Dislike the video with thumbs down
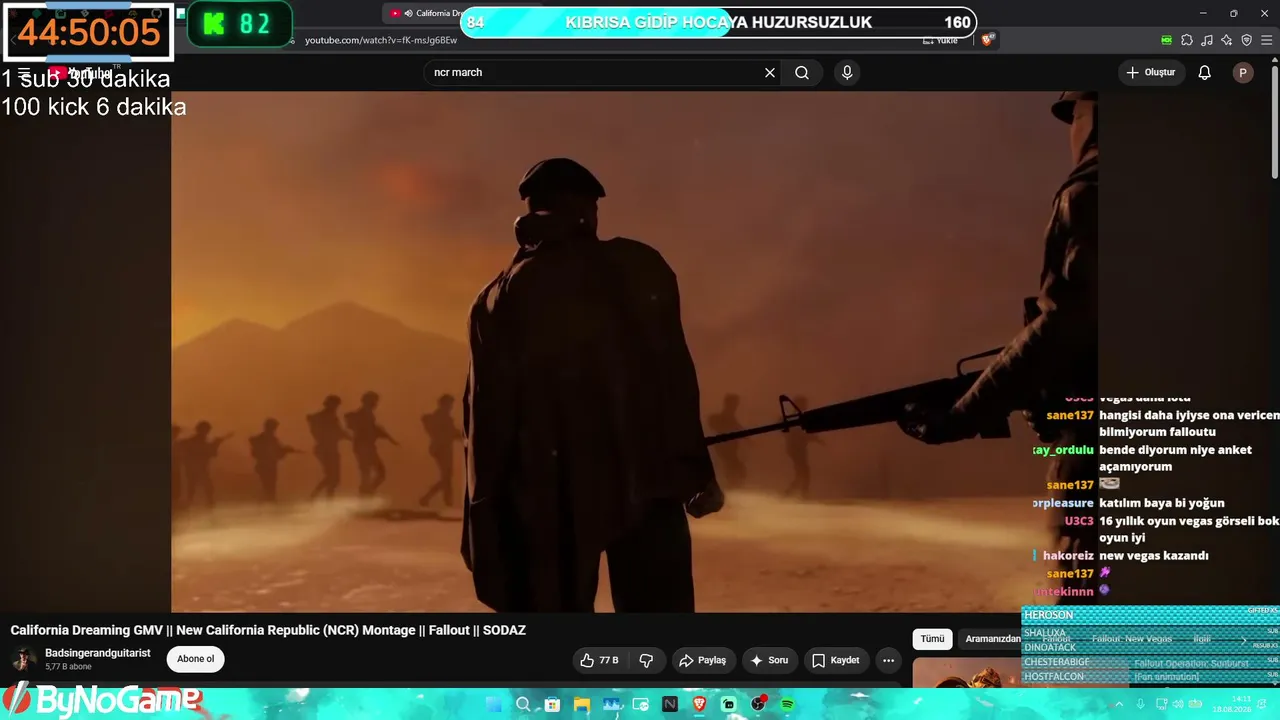 (x=646, y=660)
